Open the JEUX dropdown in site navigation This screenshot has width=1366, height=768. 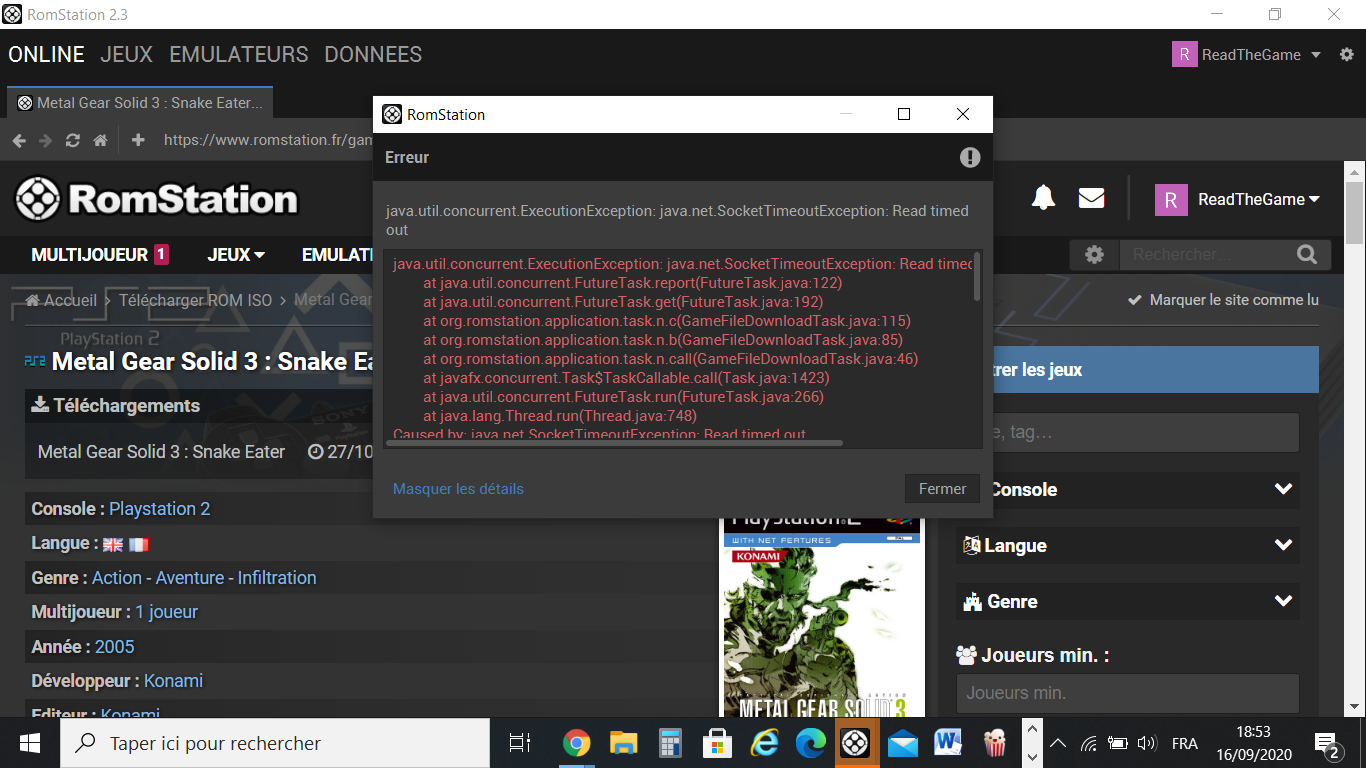pos(236,255)
